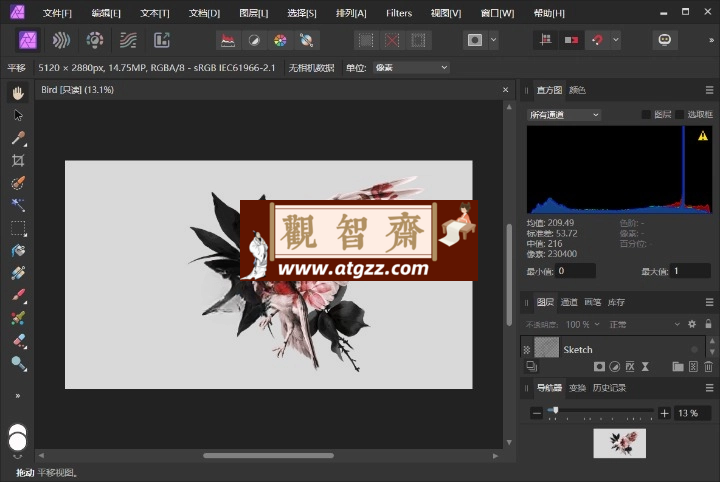Select the Erase Brush tool
The image size is (720, 482).
[x=18, y=340]
